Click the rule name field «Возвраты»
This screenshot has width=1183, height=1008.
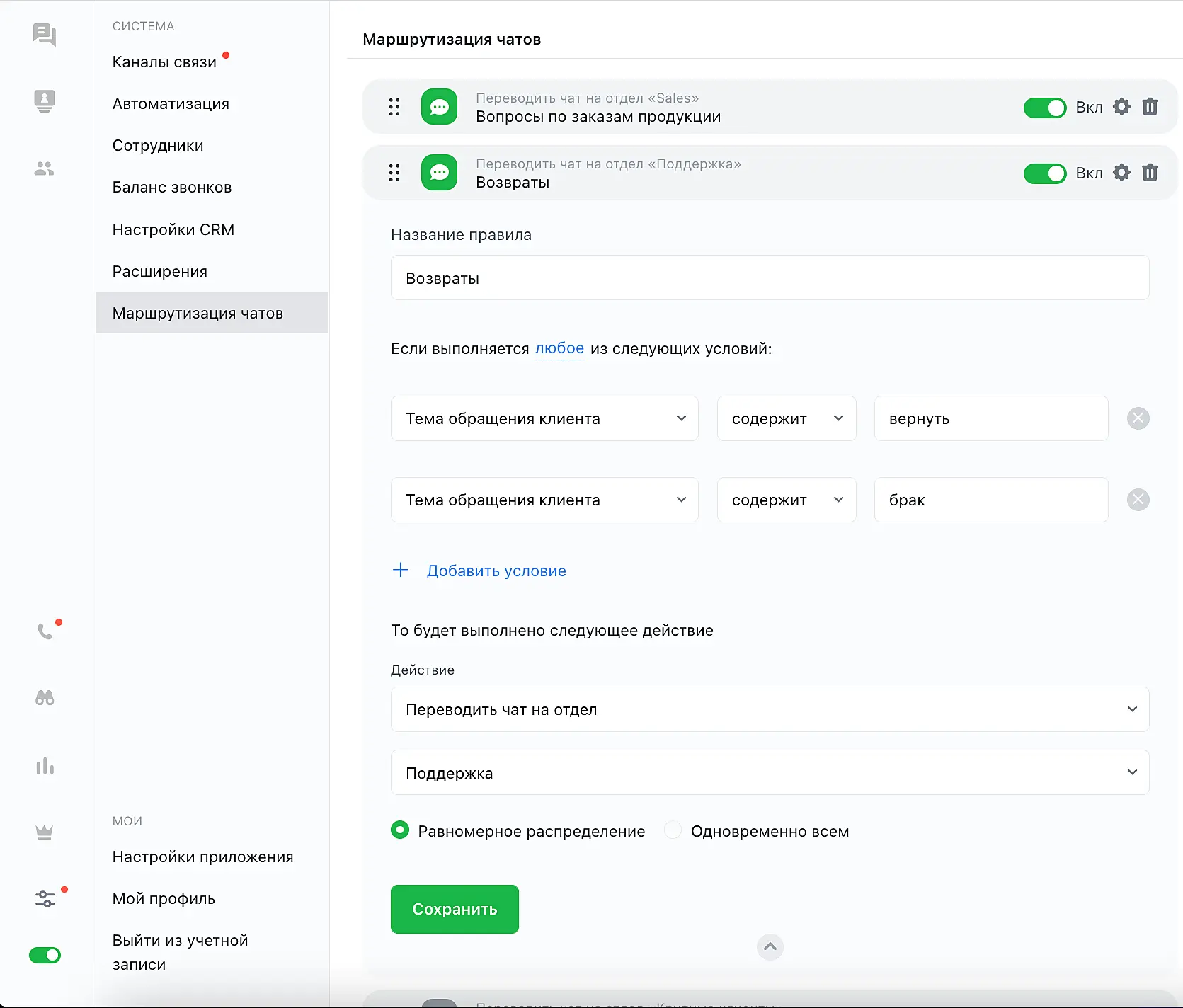click(x=770, y=278)
